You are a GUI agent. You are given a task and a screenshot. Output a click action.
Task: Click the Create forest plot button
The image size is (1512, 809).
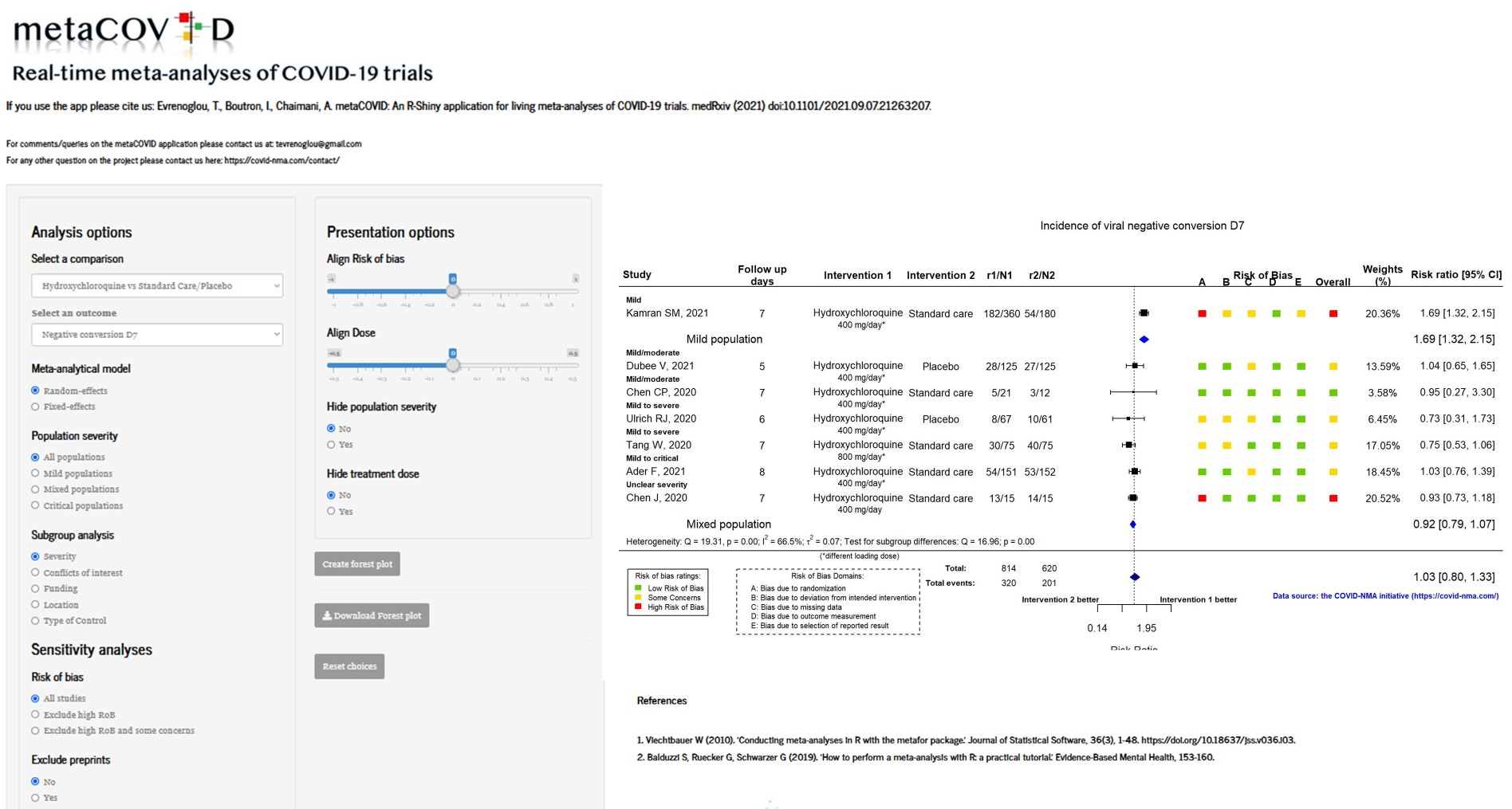pos(357,564)
